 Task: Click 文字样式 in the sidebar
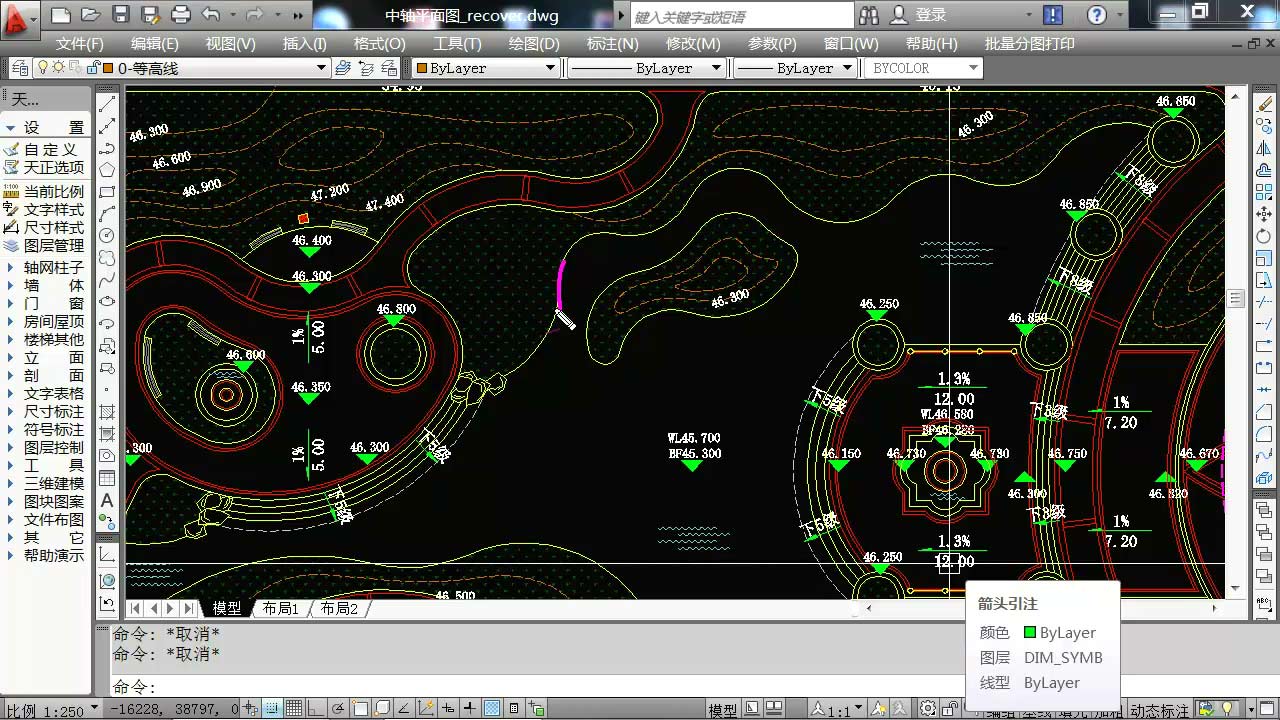pyautogui.click(x=54, y=210)
